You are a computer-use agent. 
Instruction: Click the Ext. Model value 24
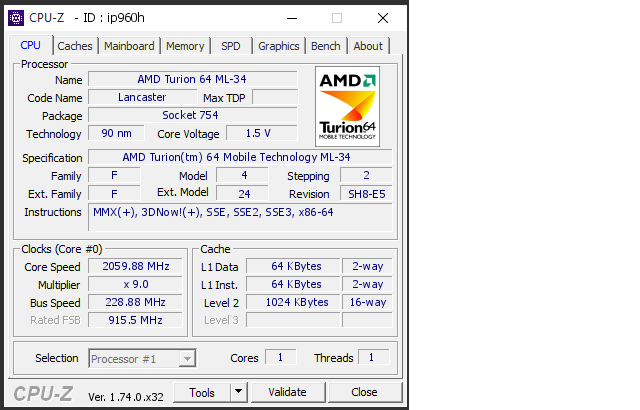(242, 193)
